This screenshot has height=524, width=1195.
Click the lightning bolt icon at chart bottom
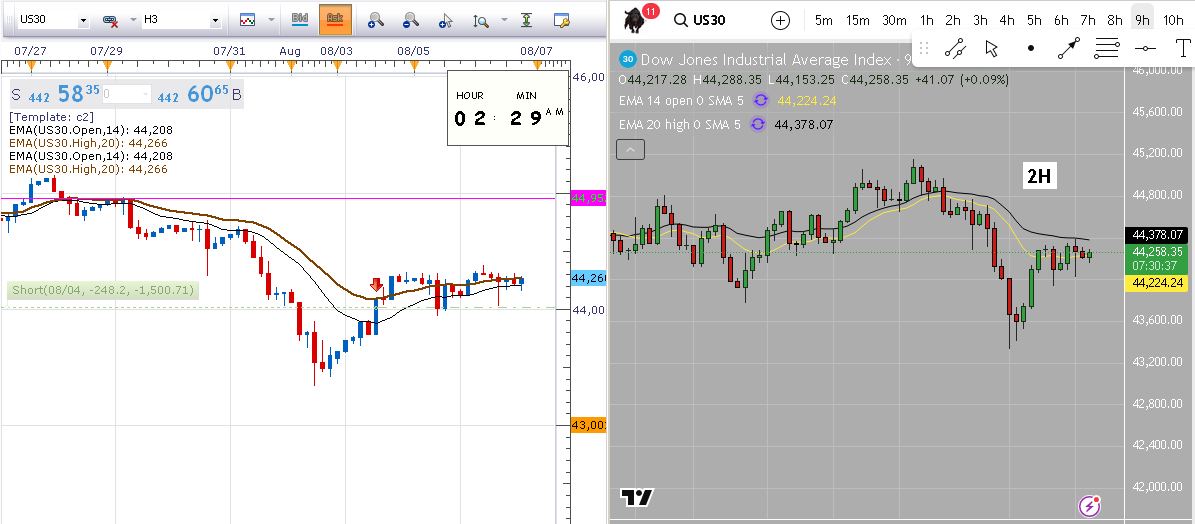click(x=1090, y=506)
